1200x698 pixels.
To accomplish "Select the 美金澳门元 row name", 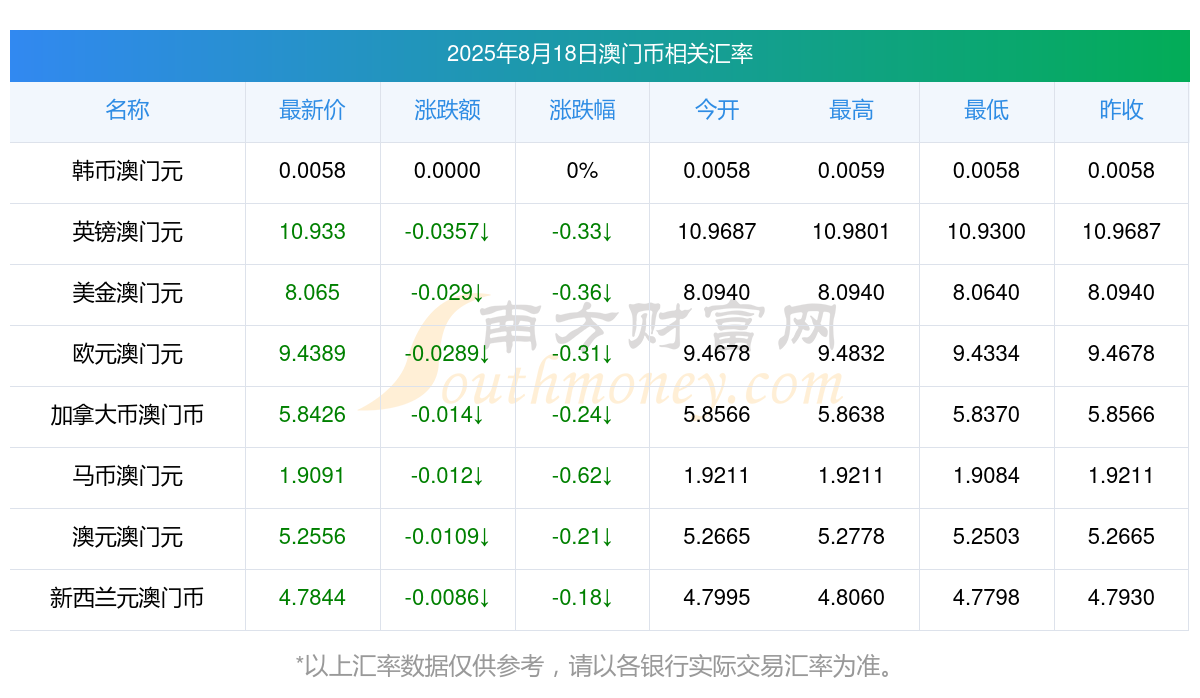I will tap(127, 293).
